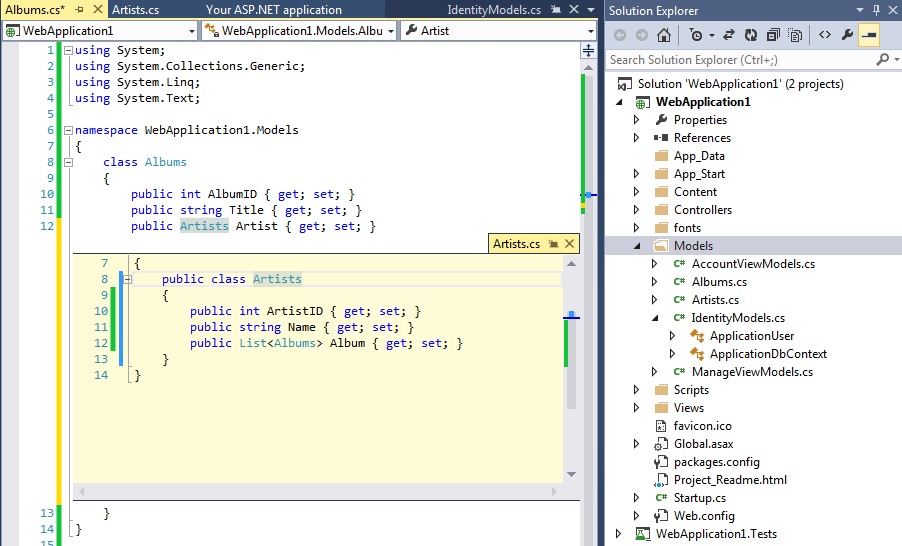Collapse the Albums class outline at line 8
902x546 pixels.
(68, 162)
